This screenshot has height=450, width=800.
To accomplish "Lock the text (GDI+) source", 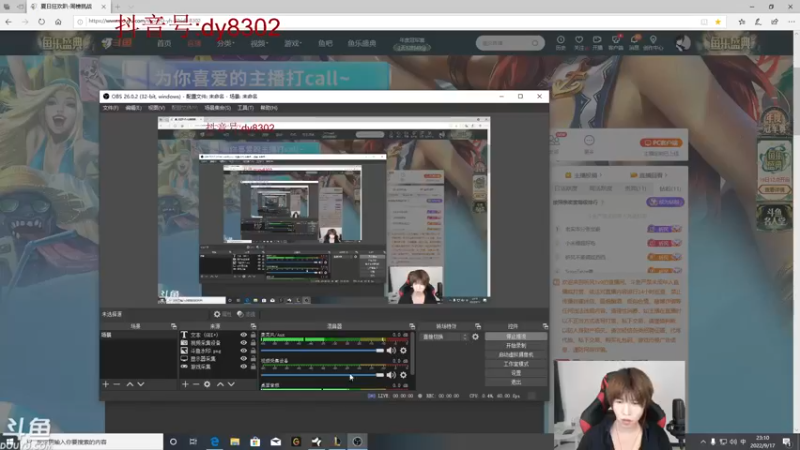I will tap(253, 335).
